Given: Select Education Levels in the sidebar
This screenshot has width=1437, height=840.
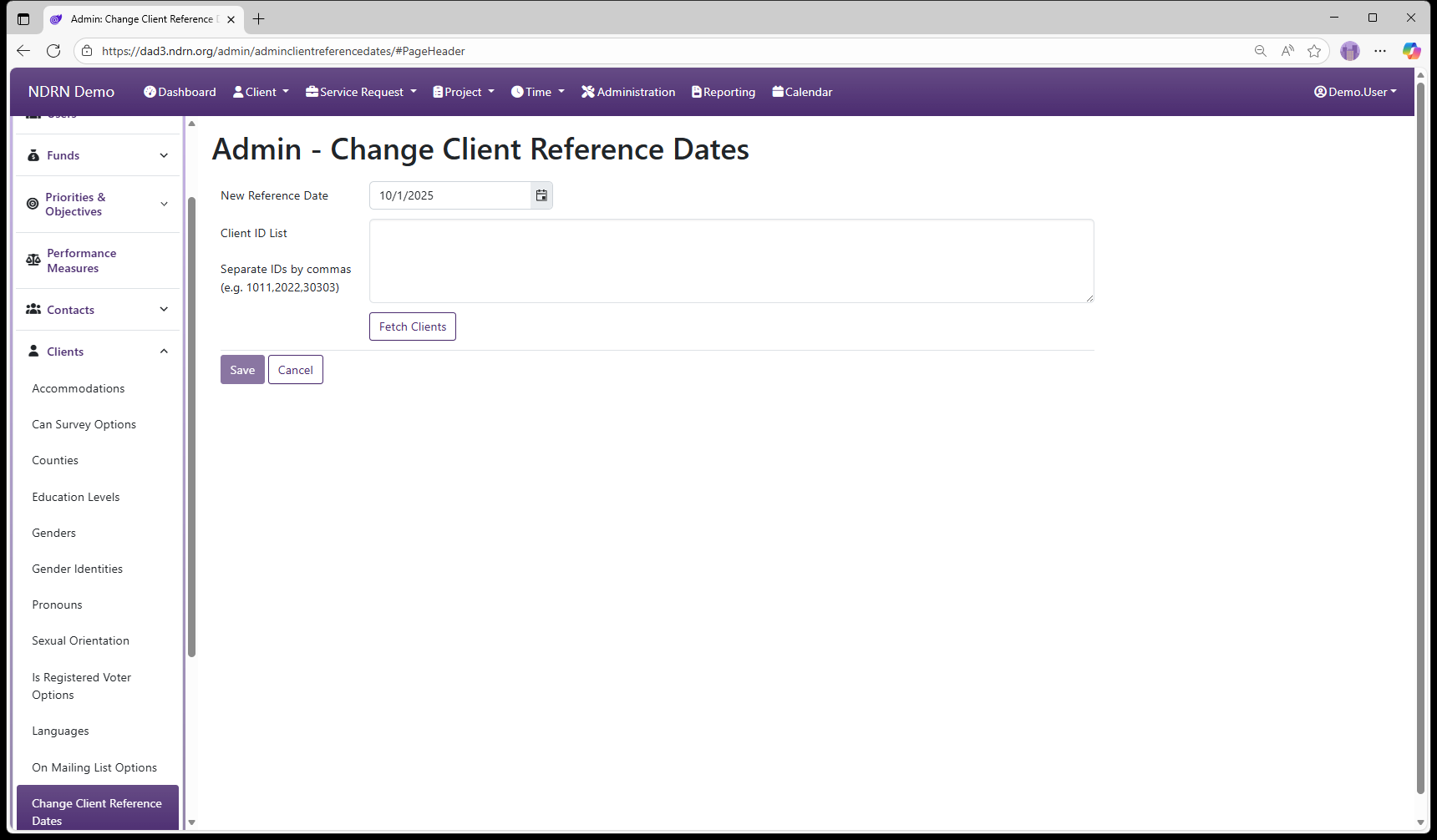Looking at the screenshot, I should click(x=75, y=497).
